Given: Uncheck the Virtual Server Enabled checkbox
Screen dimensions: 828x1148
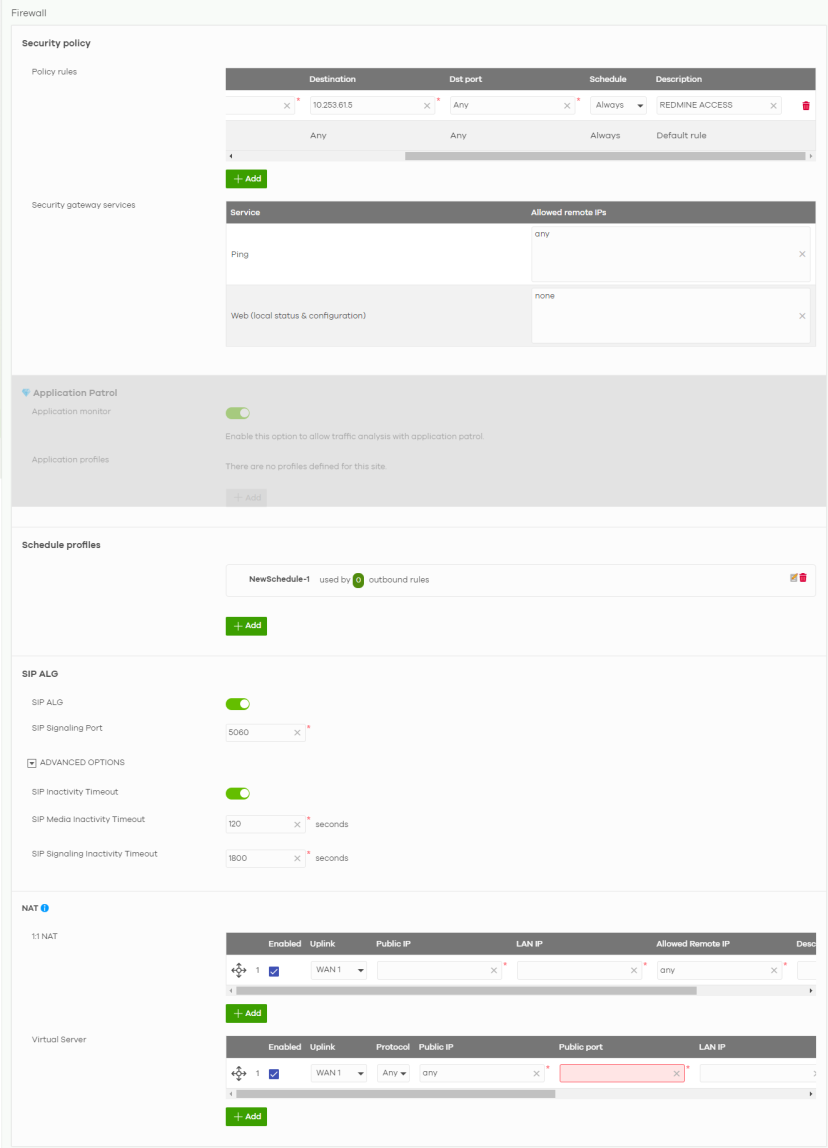Looking at the screenshot, I should pyautogui.click(x=274, y=1074).
